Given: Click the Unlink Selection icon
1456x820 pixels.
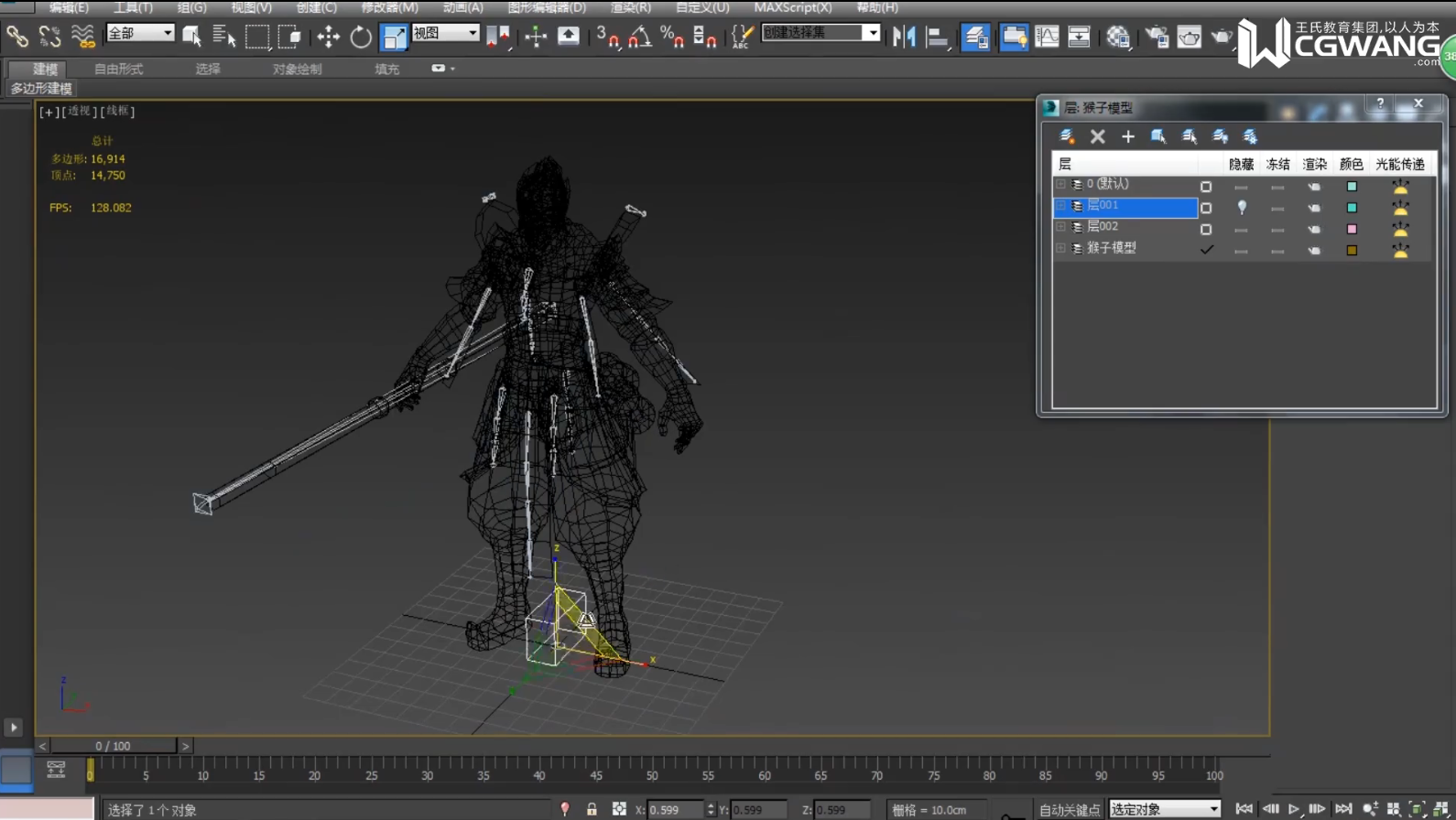Looking at the screenshot, I should pos(49,37).
